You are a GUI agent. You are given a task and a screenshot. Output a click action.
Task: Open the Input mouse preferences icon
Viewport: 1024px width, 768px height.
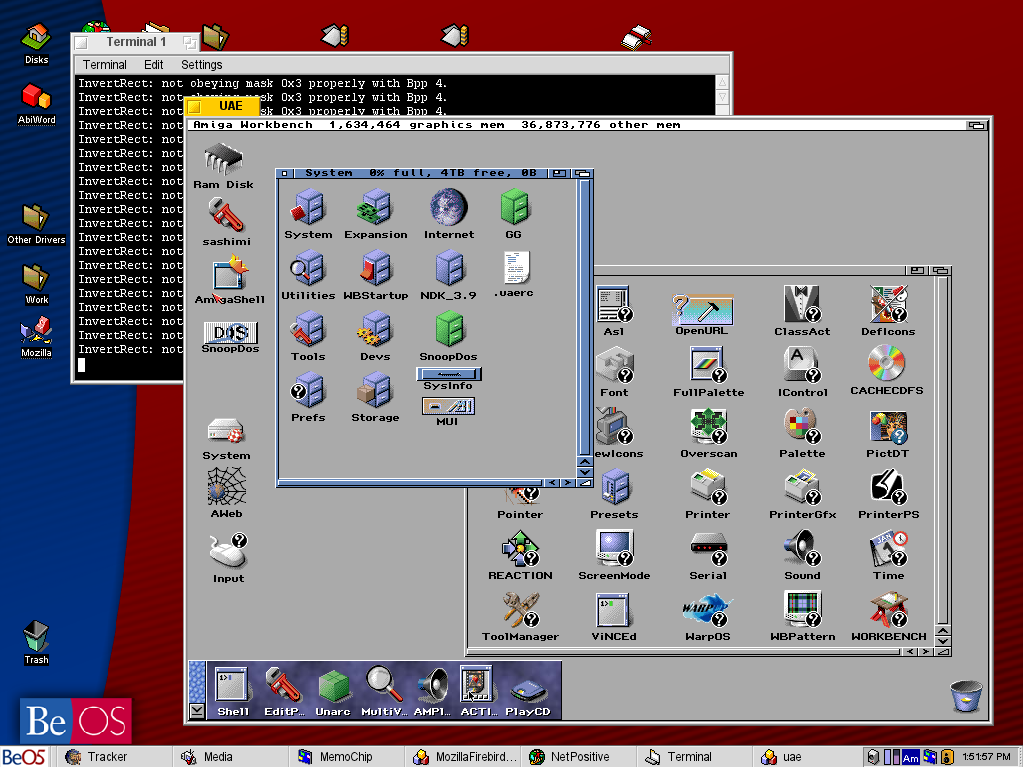click(228, 551)
